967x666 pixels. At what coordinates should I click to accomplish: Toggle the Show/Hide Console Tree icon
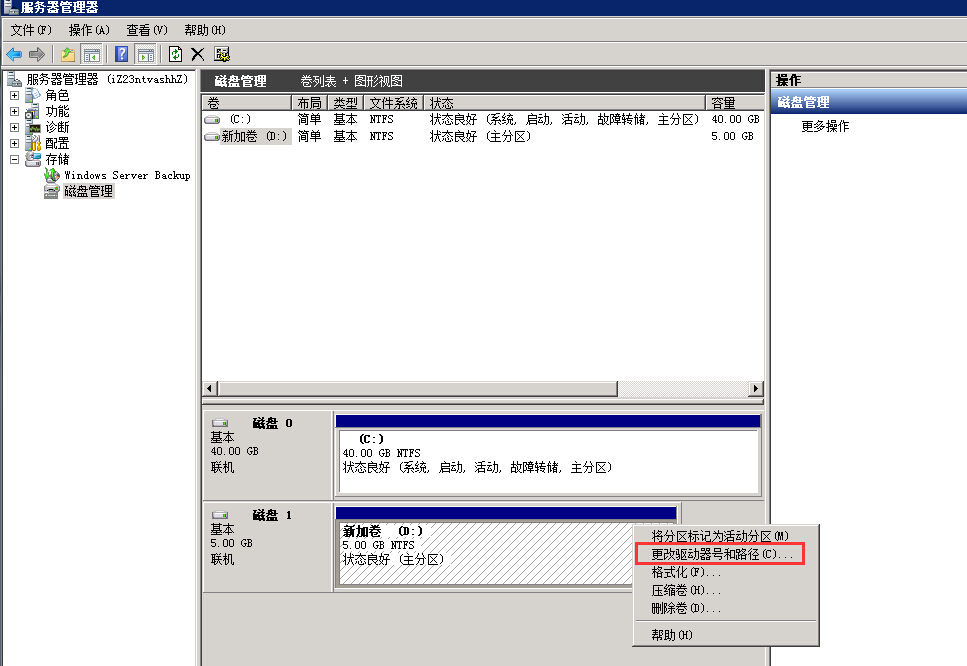pos(91,54)
